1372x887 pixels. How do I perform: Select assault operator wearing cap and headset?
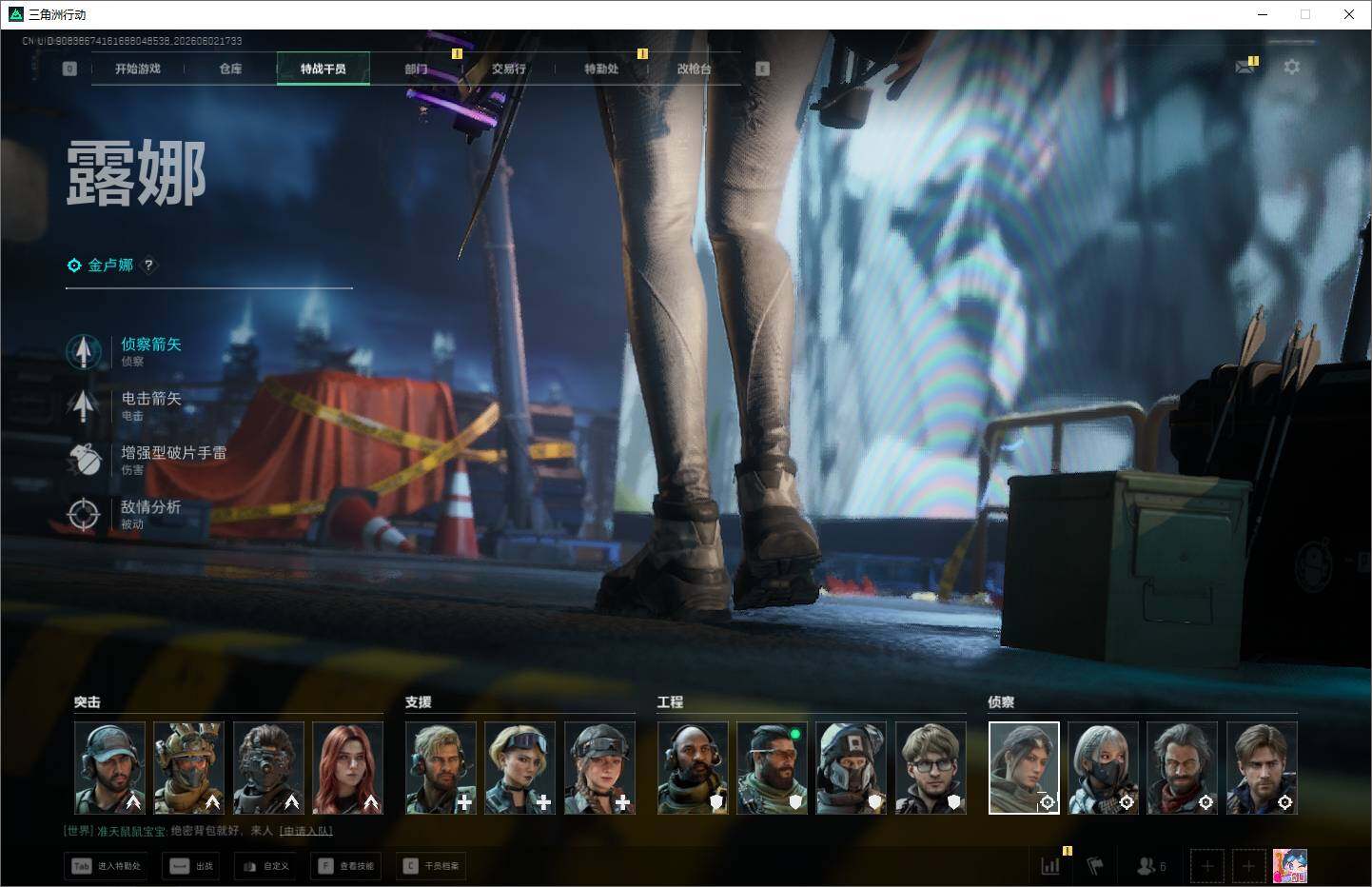pos(109,768)
